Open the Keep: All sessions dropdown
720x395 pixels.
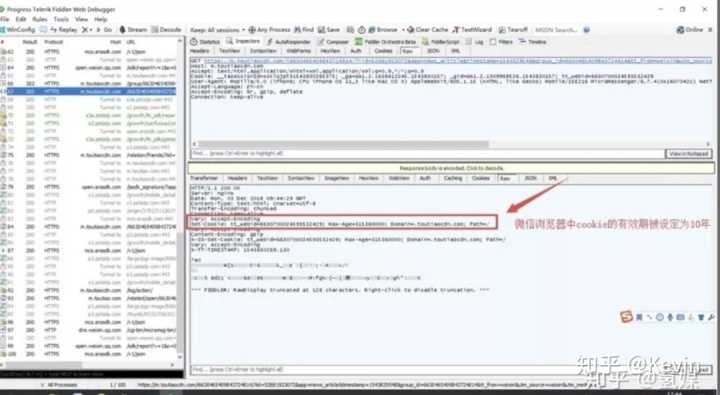[x=217, y=30]
